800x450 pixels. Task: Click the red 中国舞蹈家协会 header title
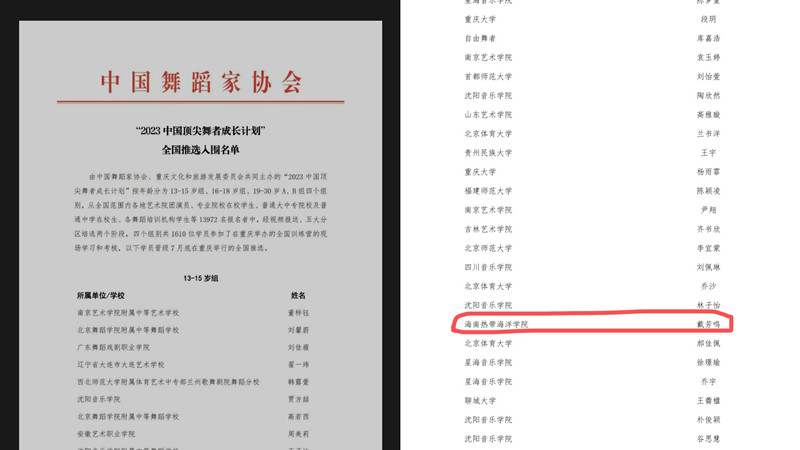point(201,81)
